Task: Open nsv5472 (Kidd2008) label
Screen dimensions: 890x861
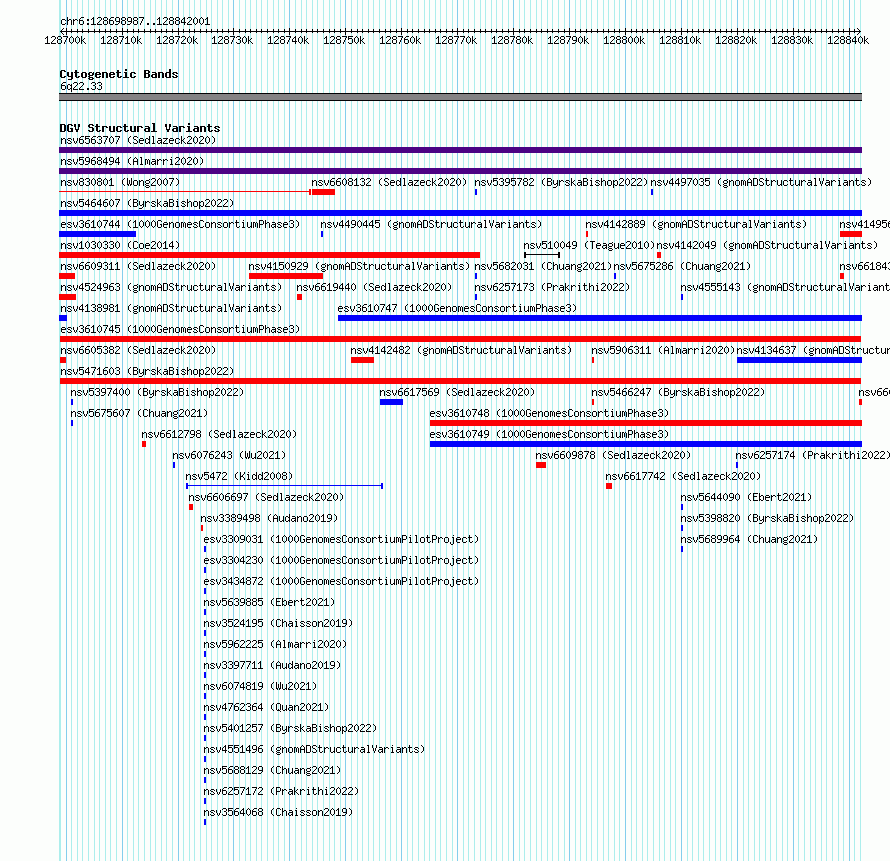Action: coord(239,476)
